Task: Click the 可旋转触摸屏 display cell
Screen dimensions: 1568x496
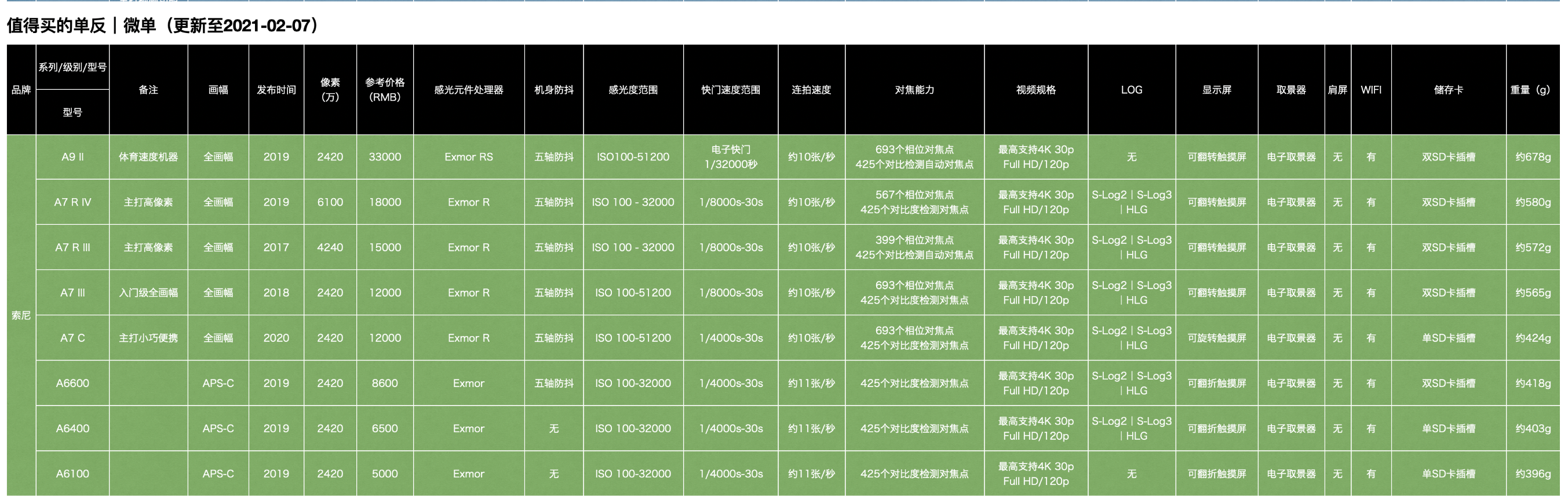Action: click(x=1217, y=338)
